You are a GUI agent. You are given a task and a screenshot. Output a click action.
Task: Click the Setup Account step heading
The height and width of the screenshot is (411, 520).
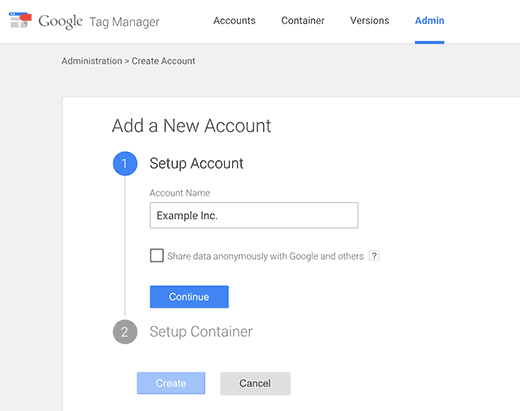(196, 164)
